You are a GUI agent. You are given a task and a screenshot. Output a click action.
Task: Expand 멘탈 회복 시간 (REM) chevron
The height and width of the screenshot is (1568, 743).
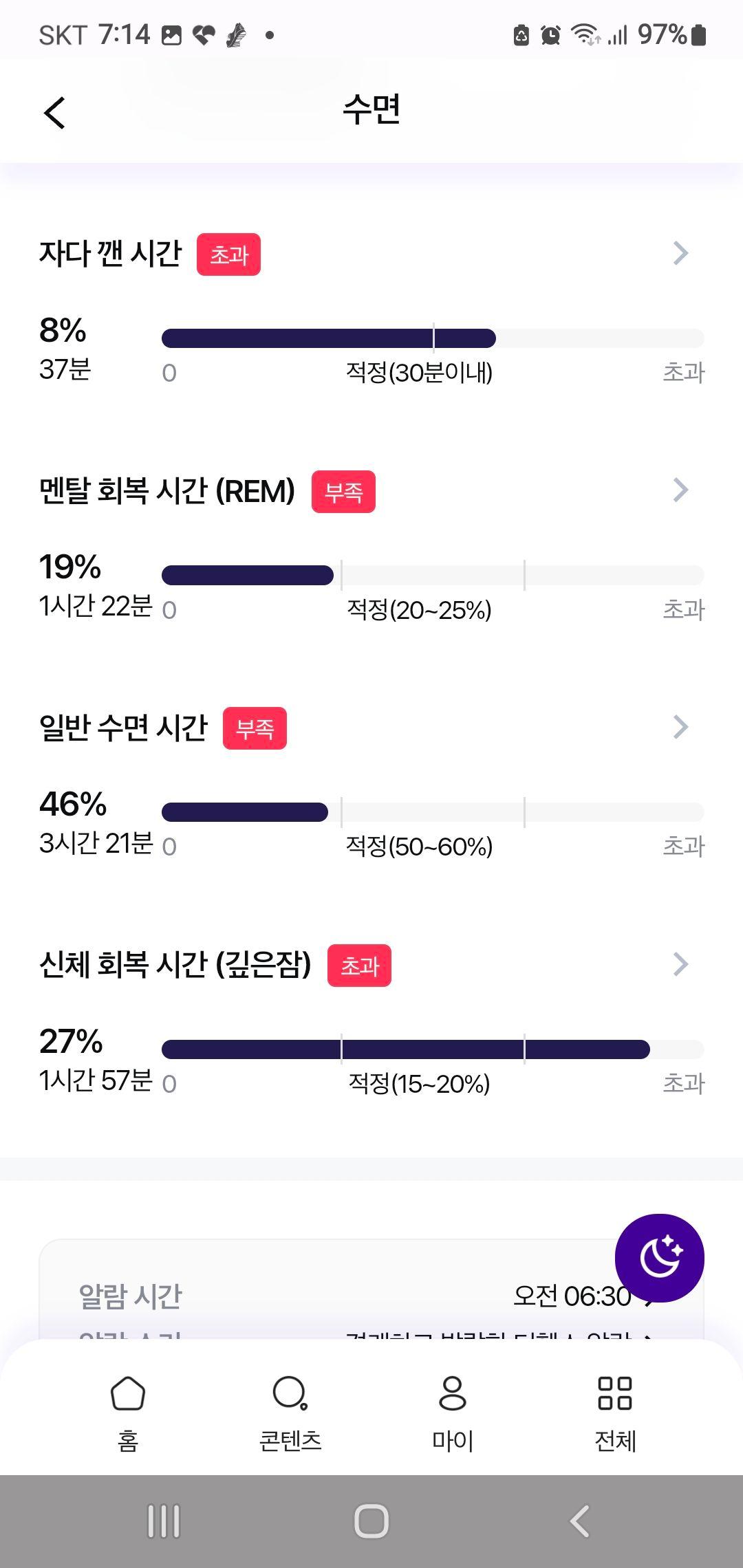tap(680, 490)
